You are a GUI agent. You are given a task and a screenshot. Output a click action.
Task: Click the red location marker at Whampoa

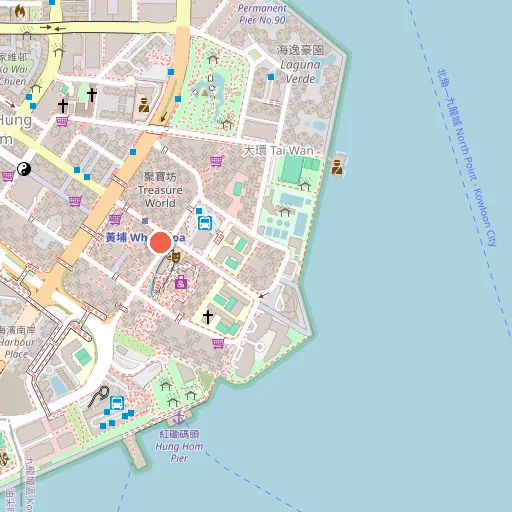coord(161,243)
